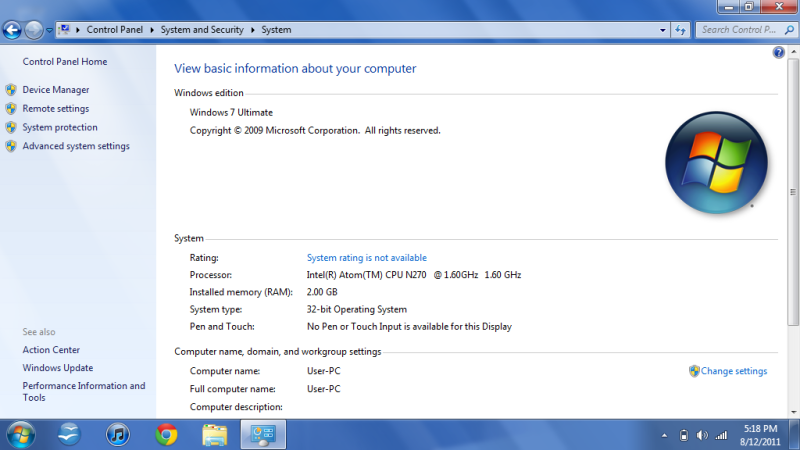Click Control Panel taskbar button

pyautogui.click(x=263, y=435)
